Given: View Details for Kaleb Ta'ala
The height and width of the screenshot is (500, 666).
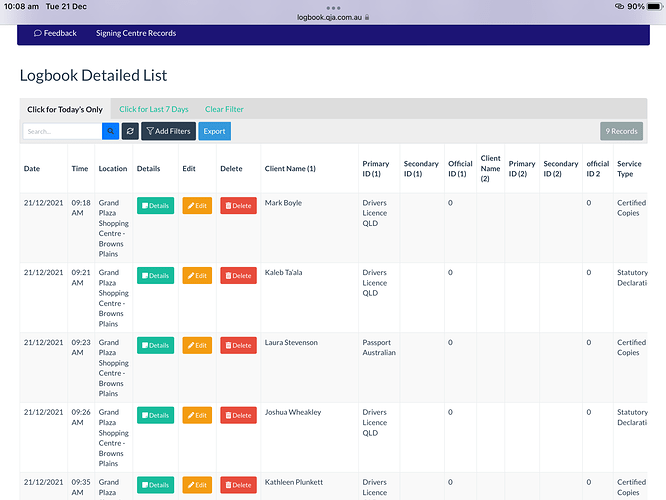Looking at the screenshot, I should (x=155, y=276).
